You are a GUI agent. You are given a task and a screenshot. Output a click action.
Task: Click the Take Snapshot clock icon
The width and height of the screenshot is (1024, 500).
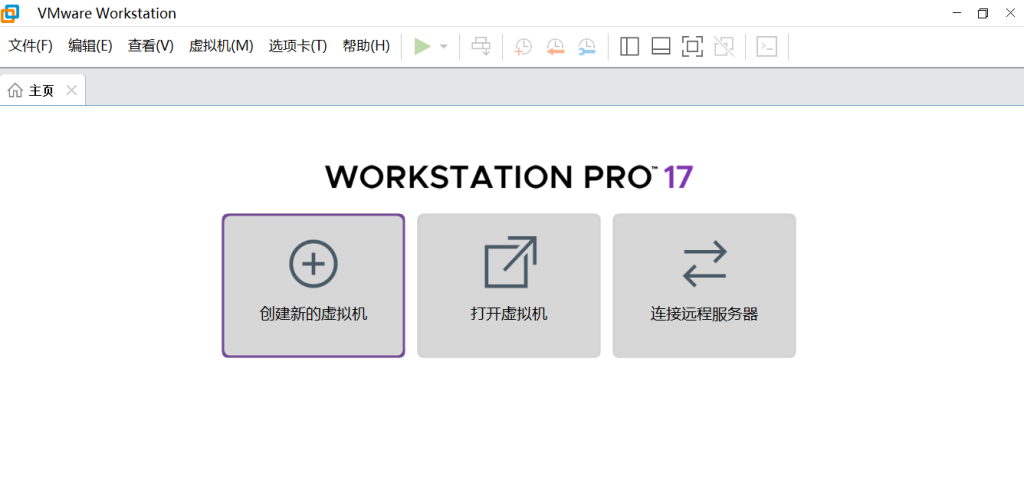[523, 46]
